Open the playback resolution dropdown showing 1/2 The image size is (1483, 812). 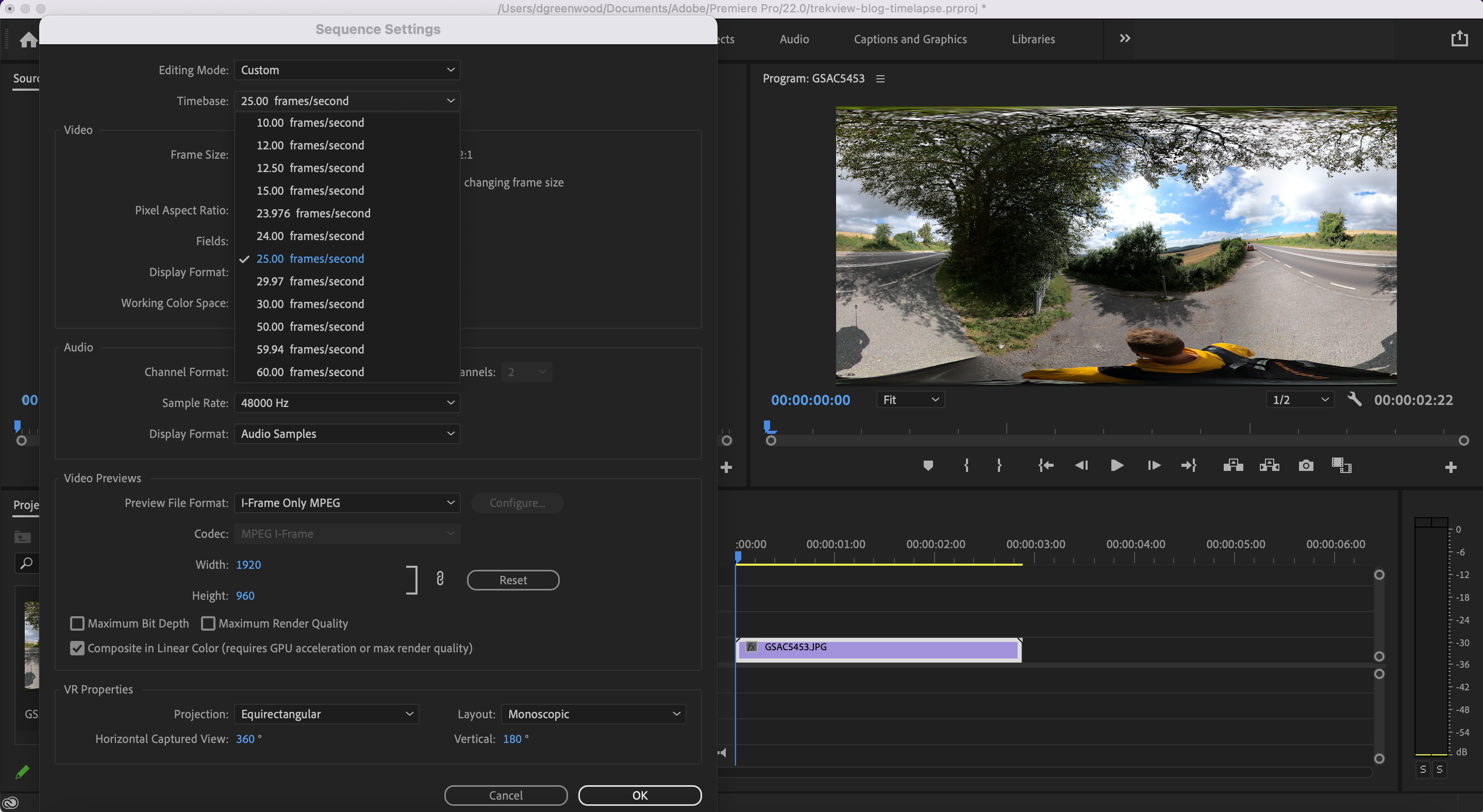coord(1299,399)
